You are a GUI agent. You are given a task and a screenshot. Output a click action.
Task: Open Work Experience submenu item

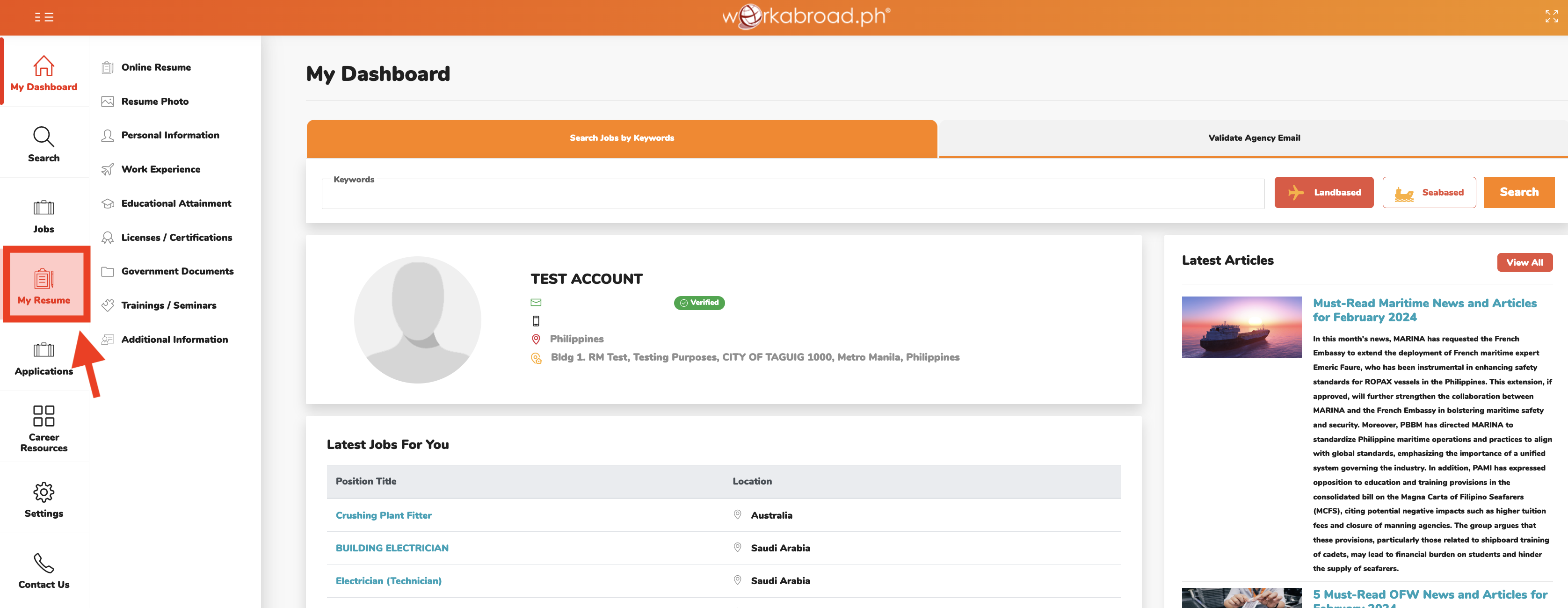[x=161, y=169]
